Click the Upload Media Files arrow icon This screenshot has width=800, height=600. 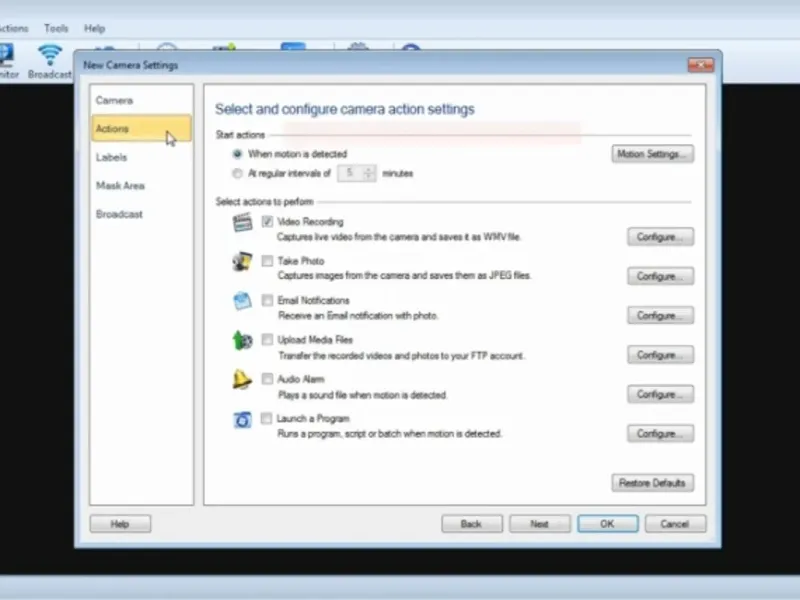(x=242, y=340)
